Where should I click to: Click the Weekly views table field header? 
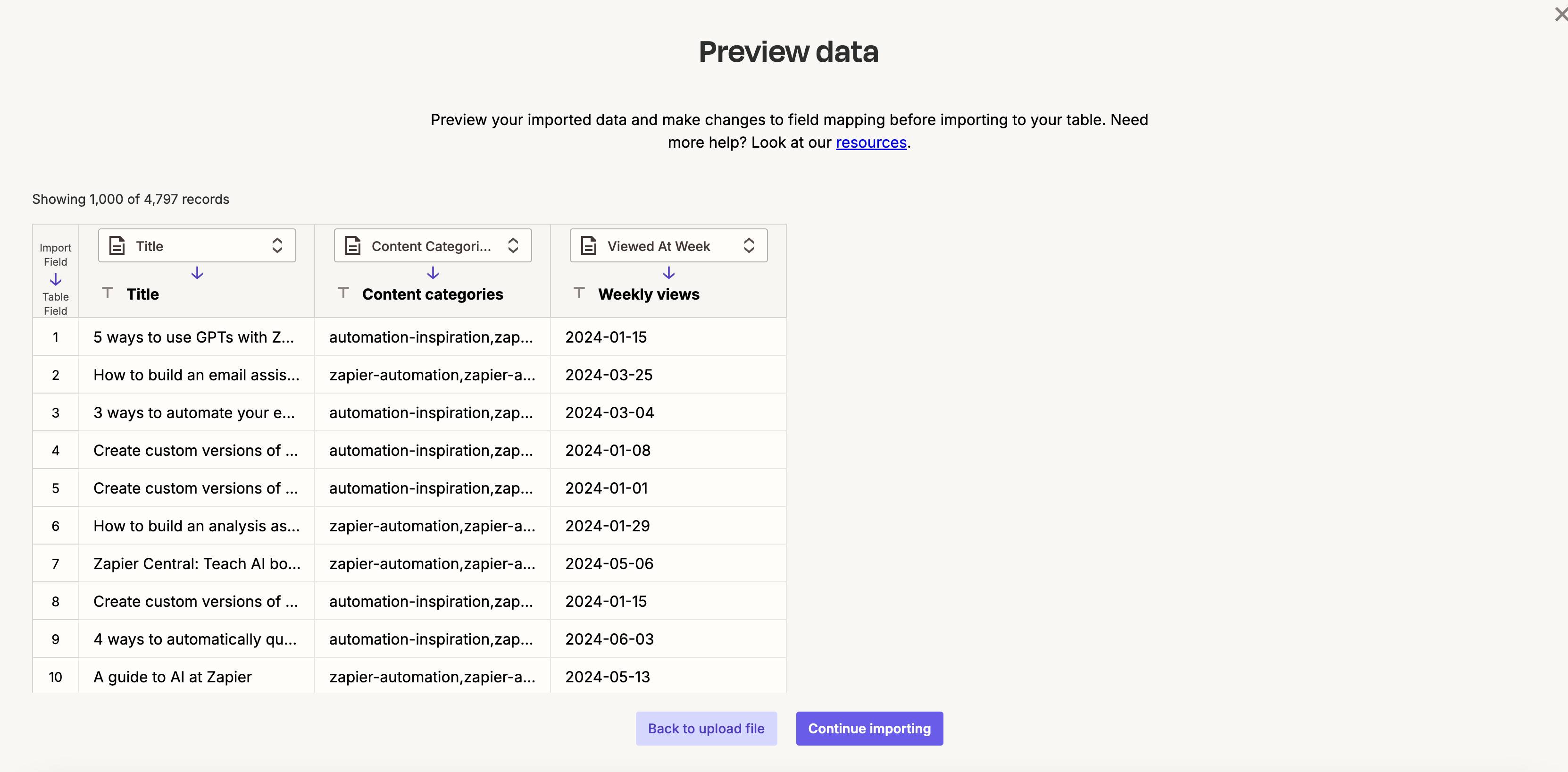(648, 294)
